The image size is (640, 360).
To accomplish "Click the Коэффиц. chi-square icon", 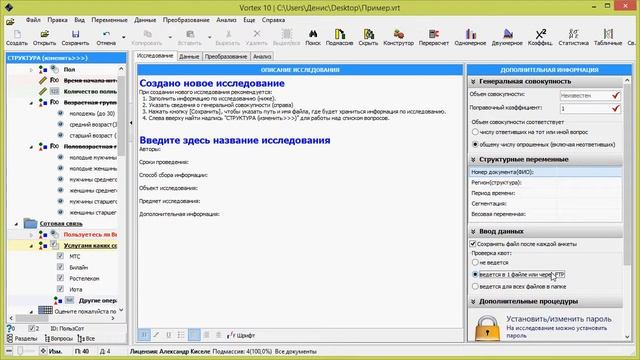I will click(540, 34).
